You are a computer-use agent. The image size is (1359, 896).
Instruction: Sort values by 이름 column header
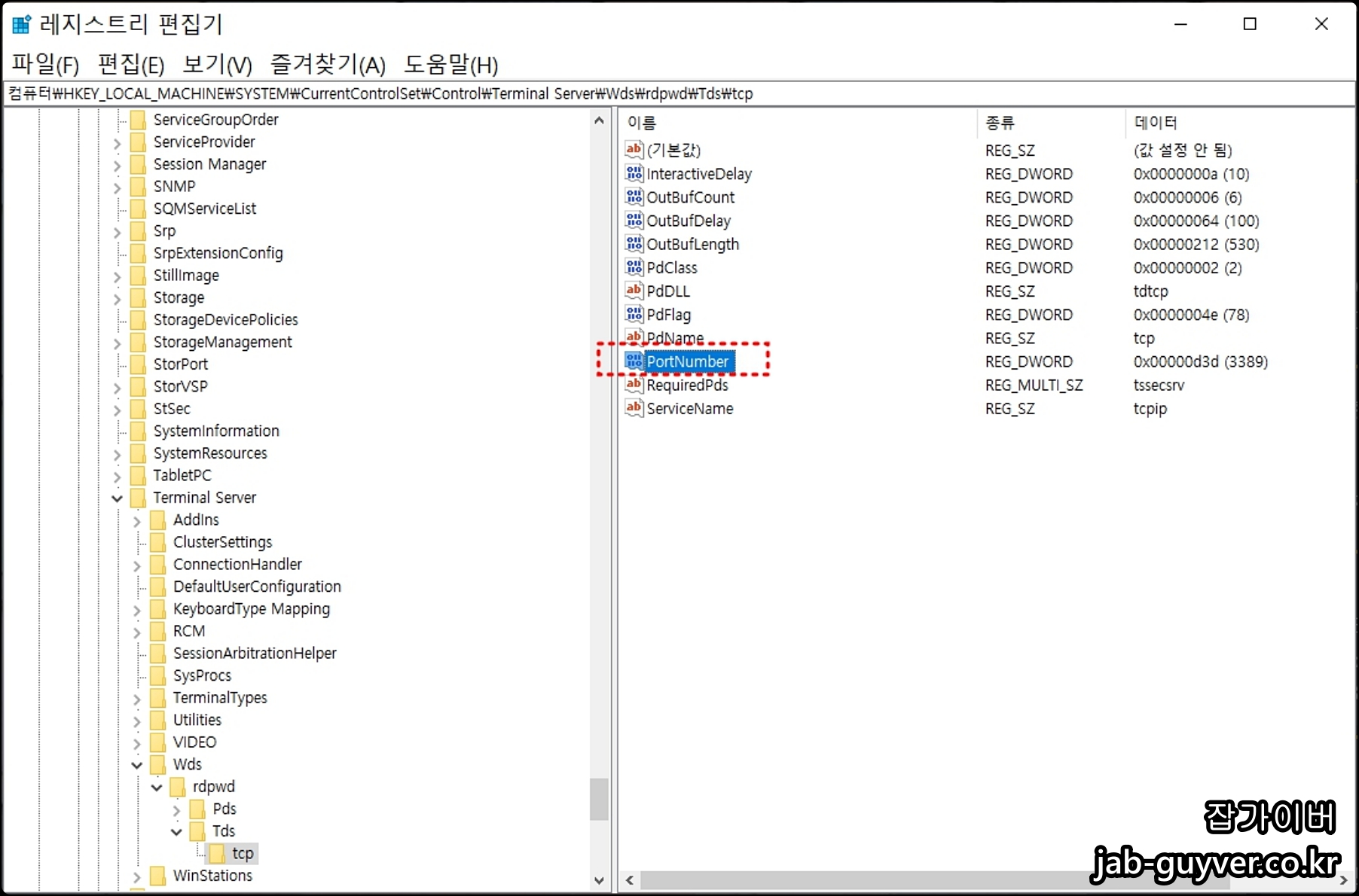(797, 123)
